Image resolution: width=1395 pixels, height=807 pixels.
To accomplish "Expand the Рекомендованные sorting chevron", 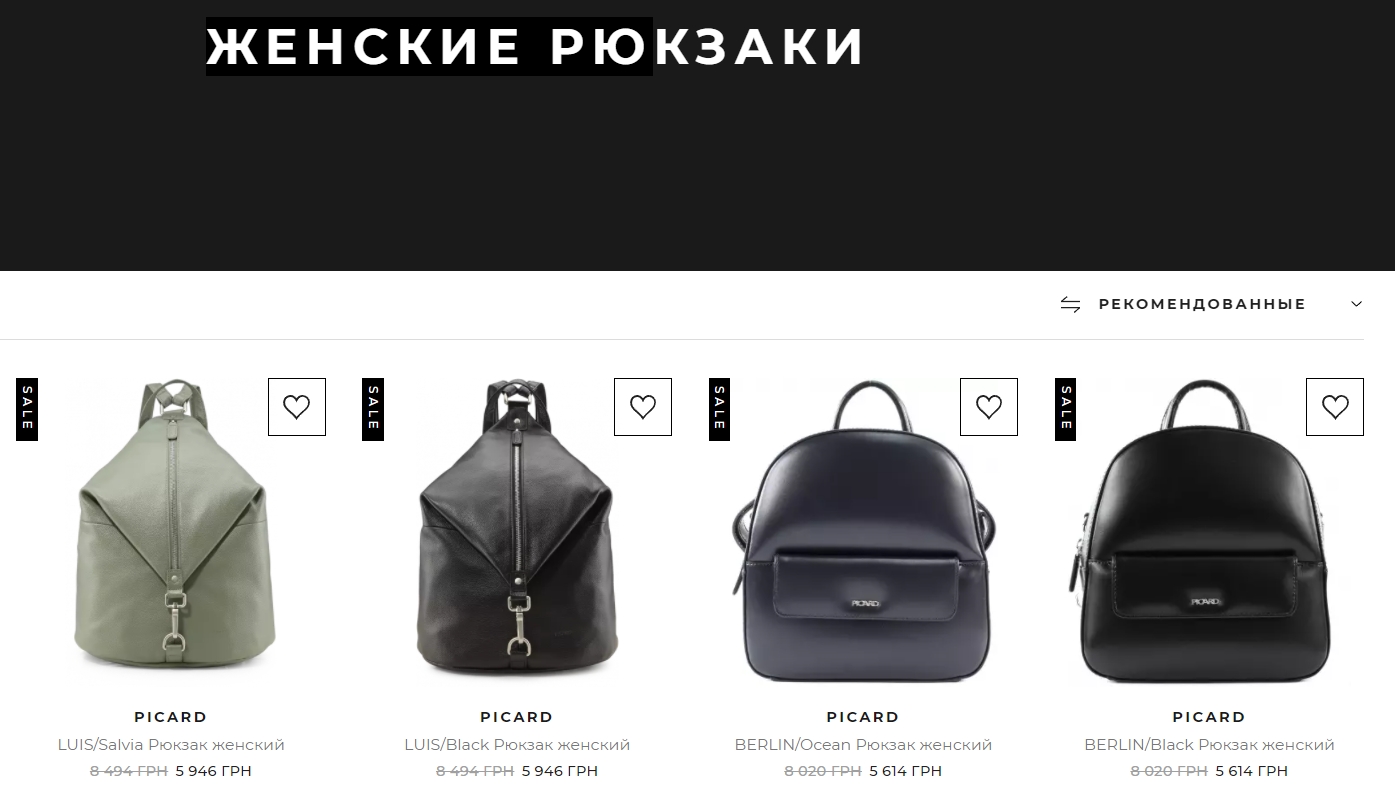I will click(x=1356, y=304).
